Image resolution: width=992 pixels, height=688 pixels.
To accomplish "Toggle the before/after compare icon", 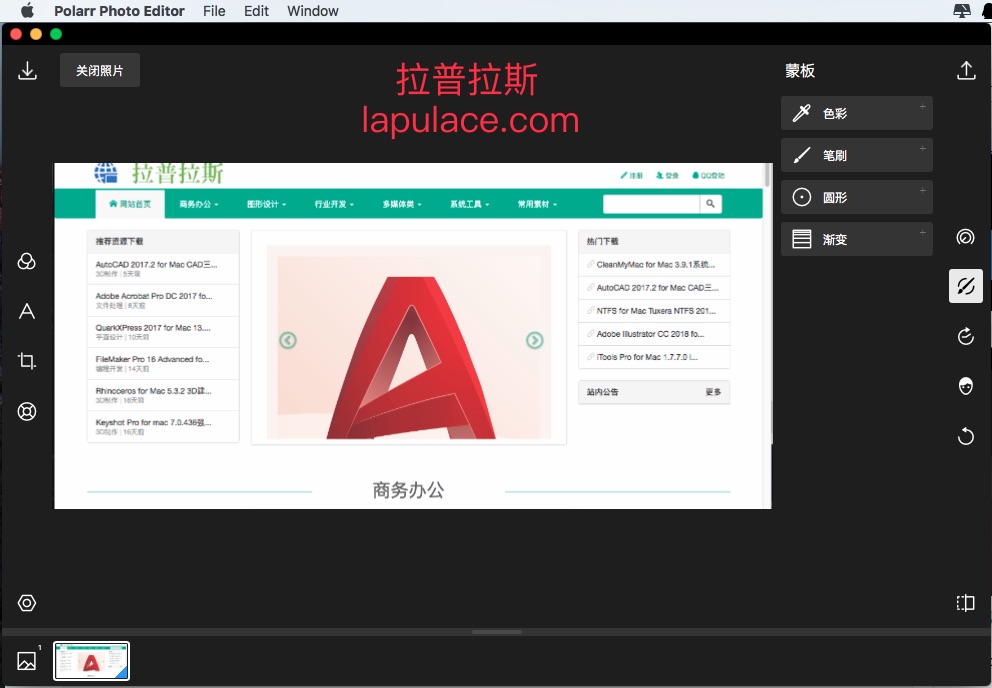I will (x=965, y=603).
